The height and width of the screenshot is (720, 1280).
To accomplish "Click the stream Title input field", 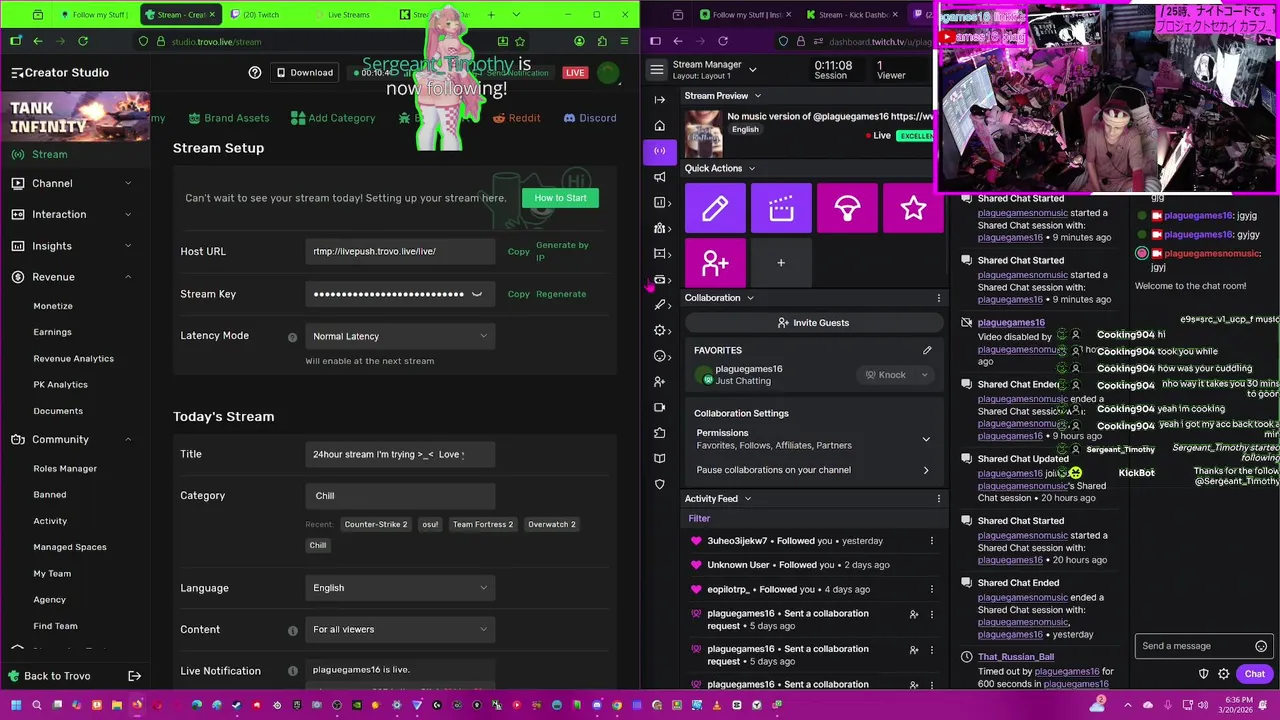I will click(x=400, y=454).
